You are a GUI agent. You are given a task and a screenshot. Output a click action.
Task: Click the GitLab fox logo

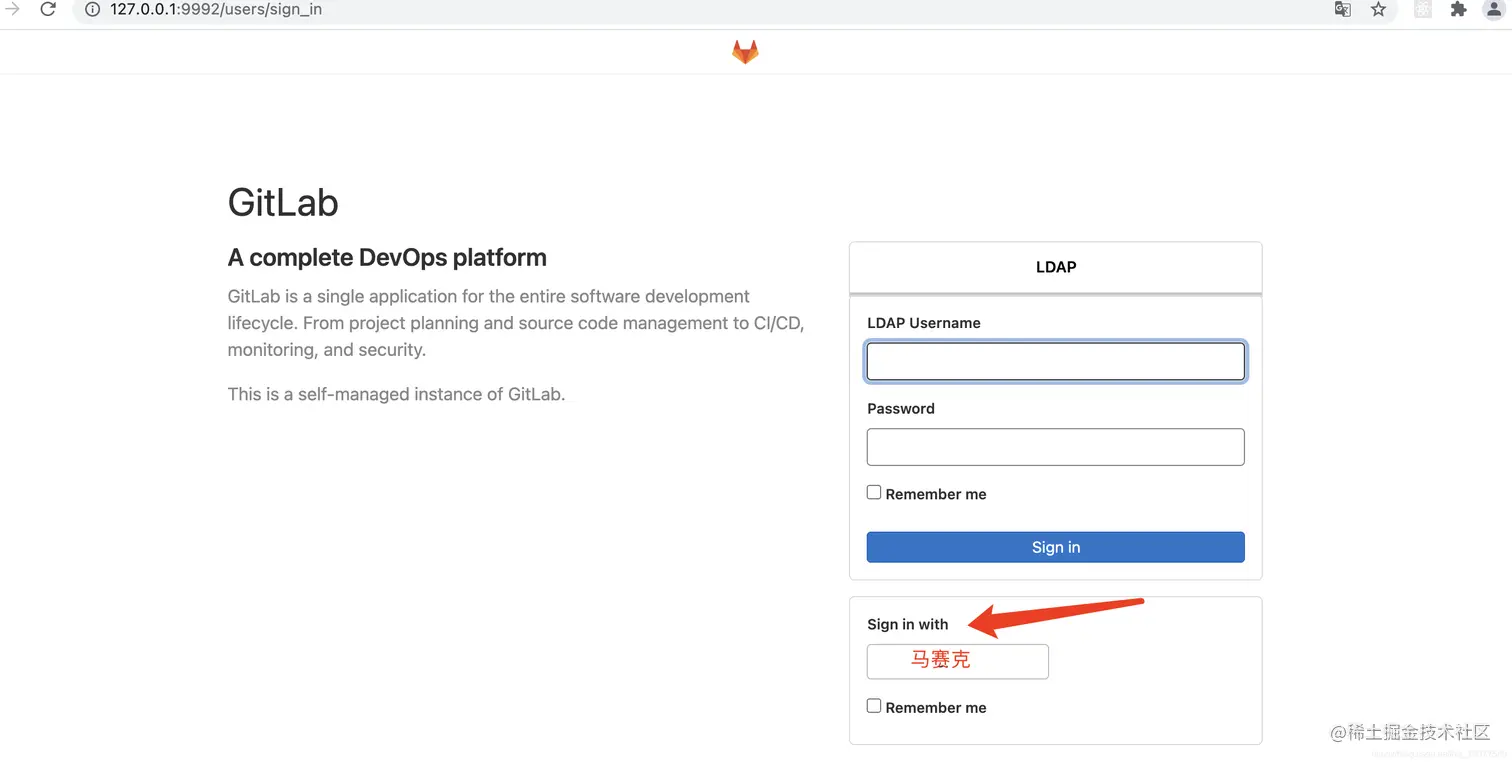(745, 52)
